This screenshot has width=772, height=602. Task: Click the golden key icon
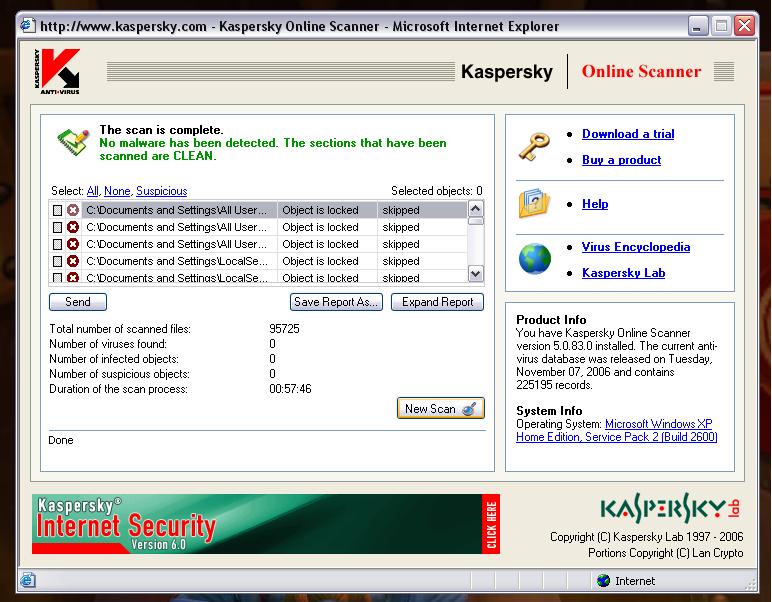[534, 146]
